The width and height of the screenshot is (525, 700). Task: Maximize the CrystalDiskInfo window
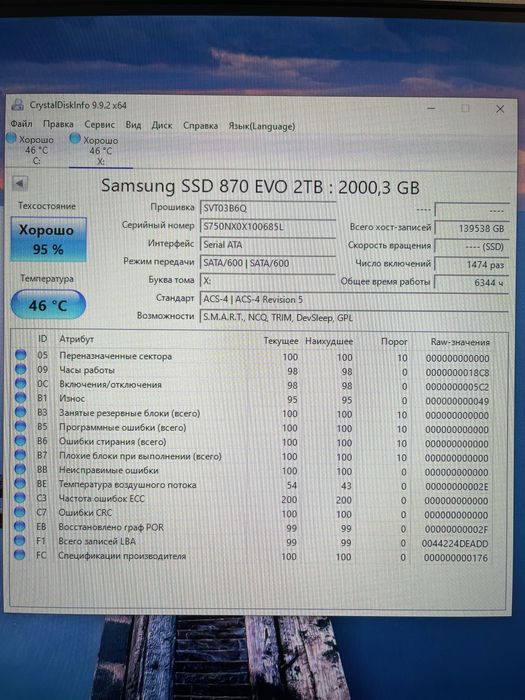click(466, 108)
